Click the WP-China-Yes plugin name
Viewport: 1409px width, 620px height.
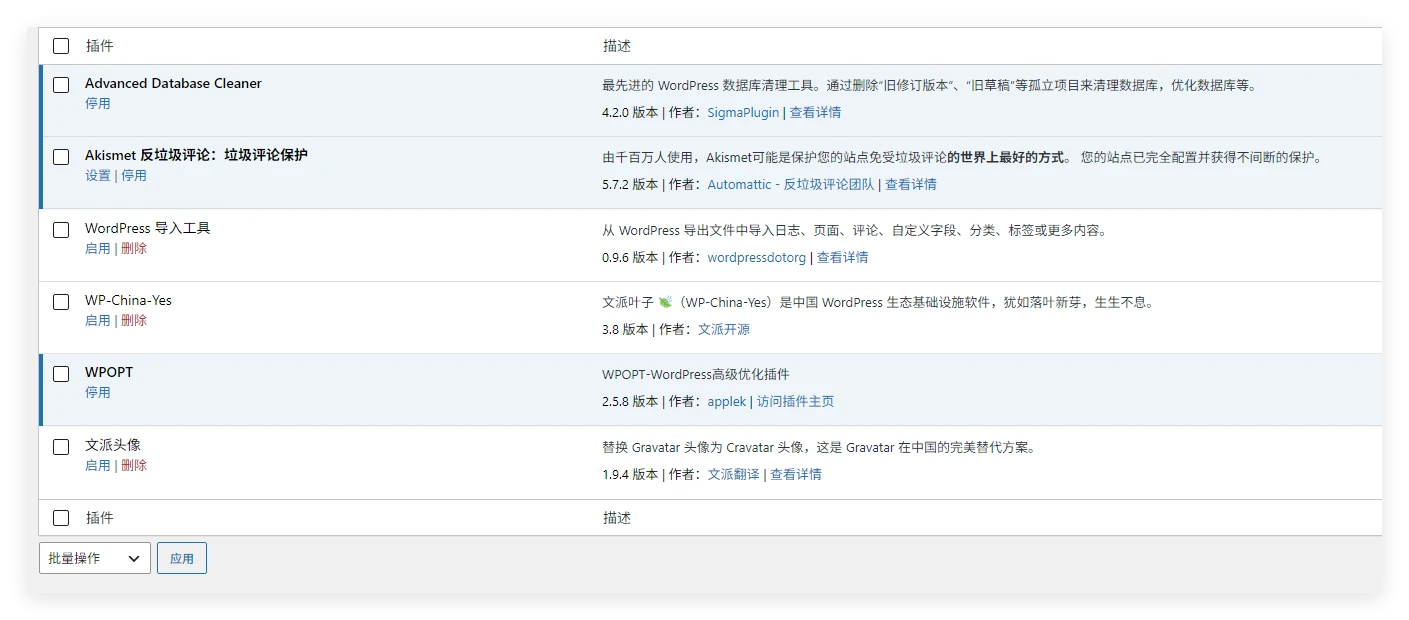[x=128, y=300]
